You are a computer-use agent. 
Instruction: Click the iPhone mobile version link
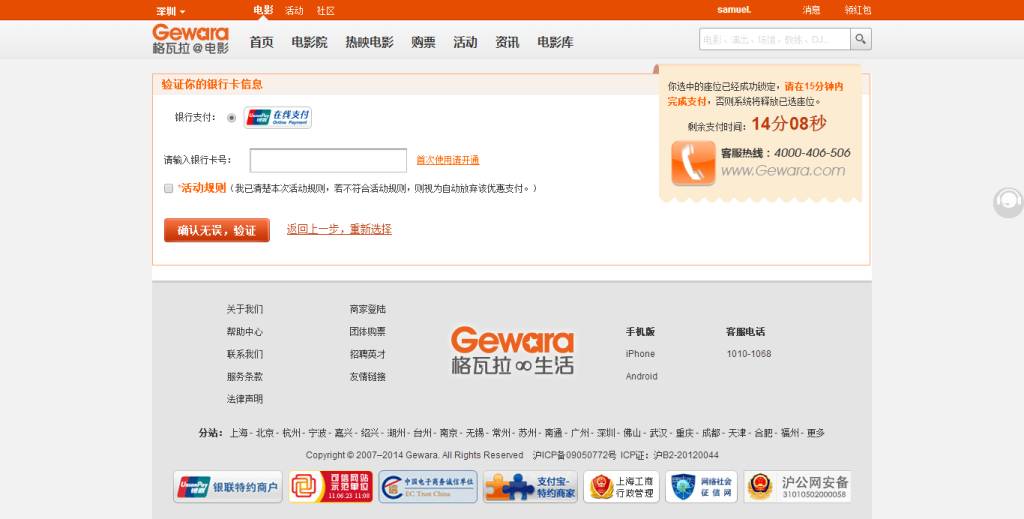pos(640,354)
